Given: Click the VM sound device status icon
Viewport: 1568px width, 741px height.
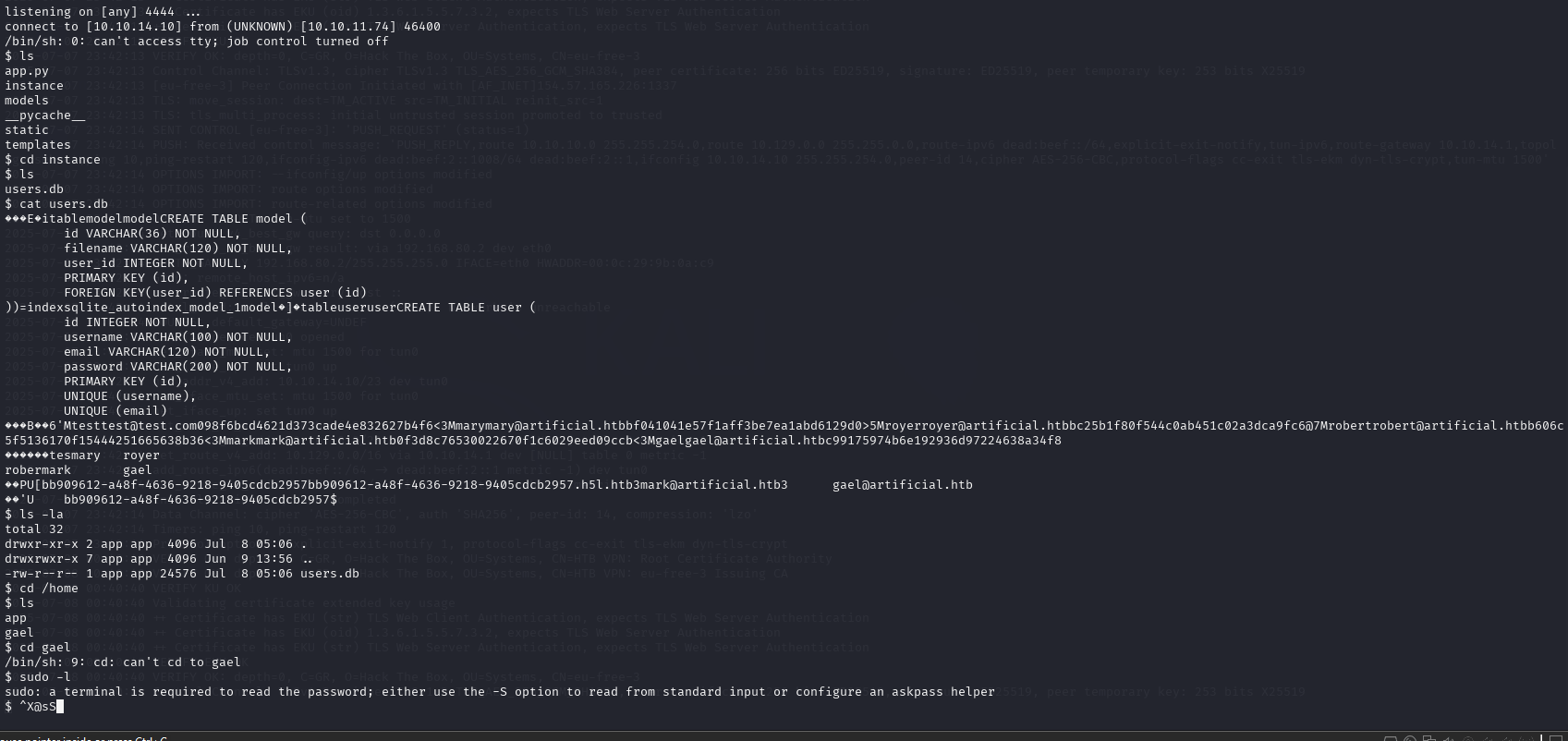Looking at the screenshot, I should pos(1448,738).
